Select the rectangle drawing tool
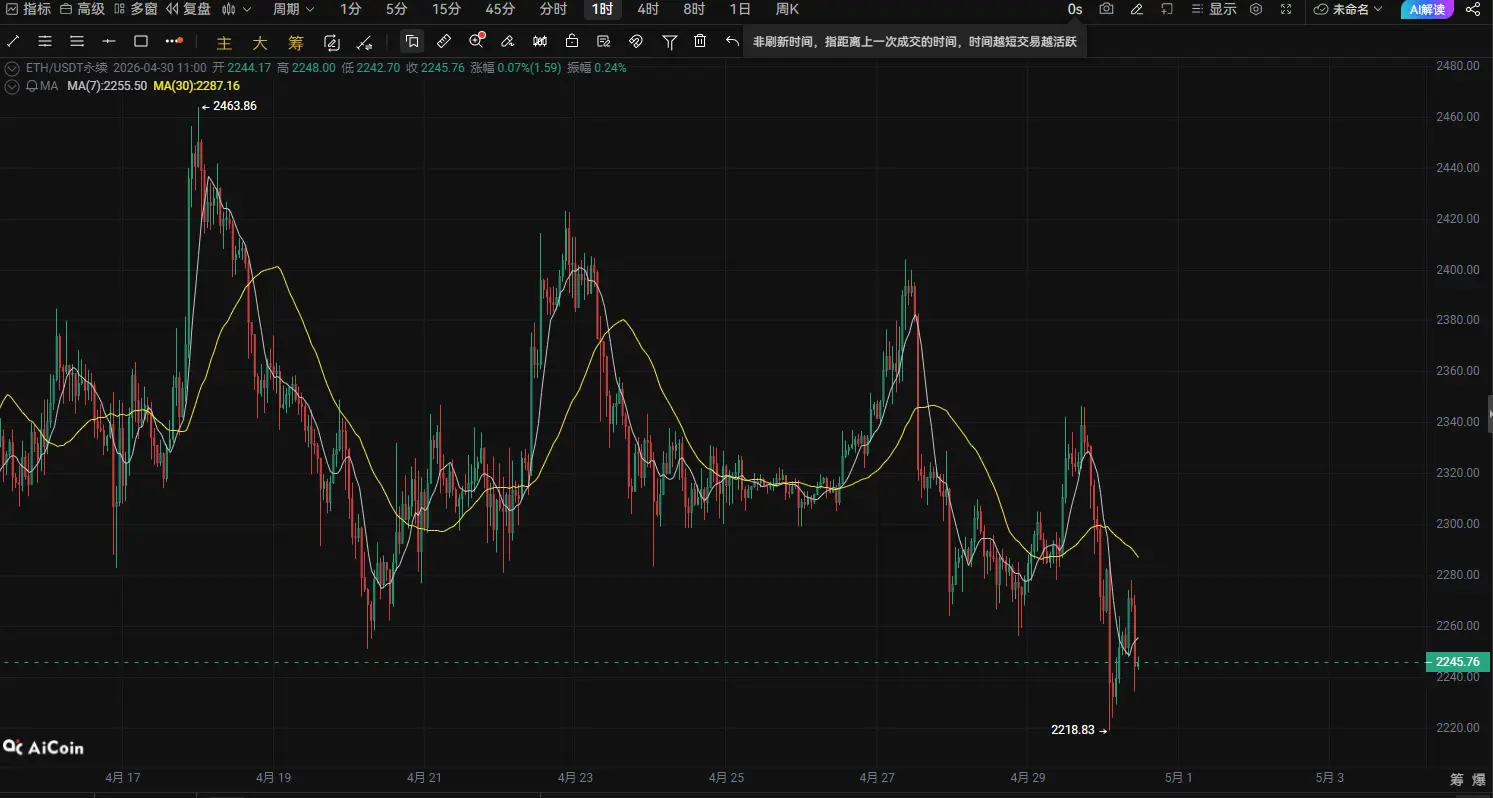The image size is (1493, 798). pyautogui.click(x=141, y=41)
